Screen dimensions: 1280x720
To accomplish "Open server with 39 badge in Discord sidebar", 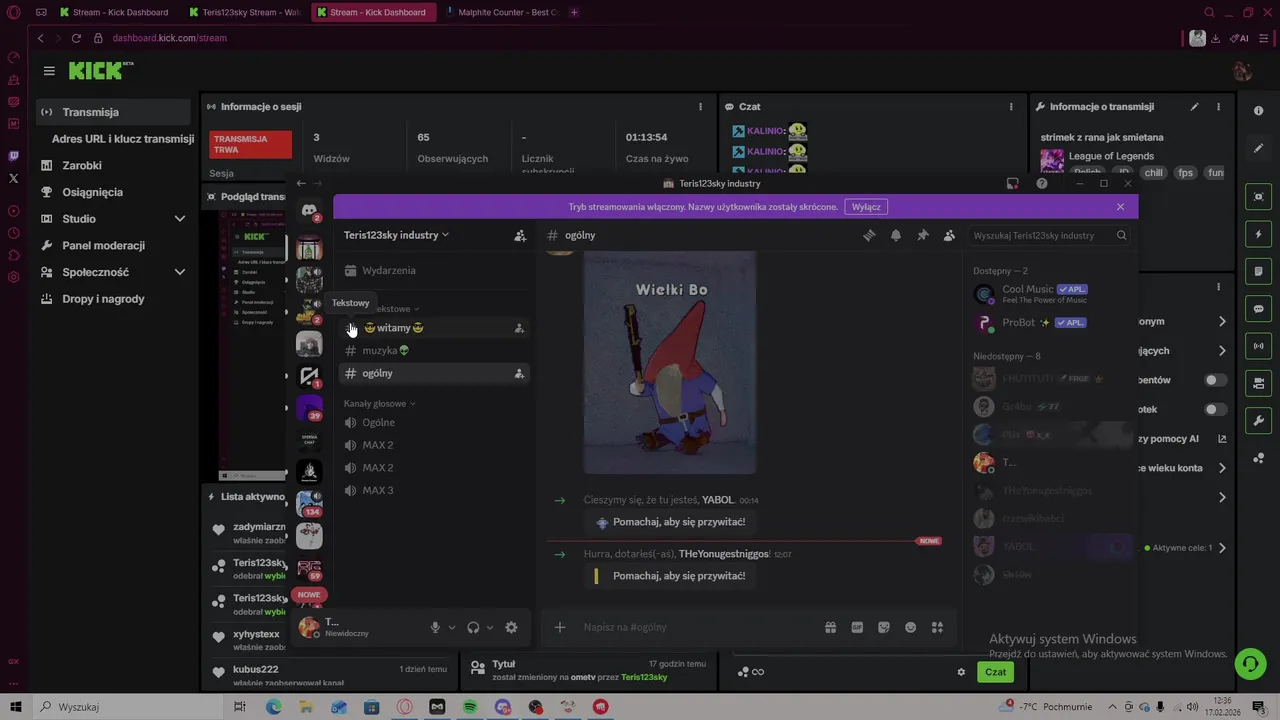I will (309, 408).
